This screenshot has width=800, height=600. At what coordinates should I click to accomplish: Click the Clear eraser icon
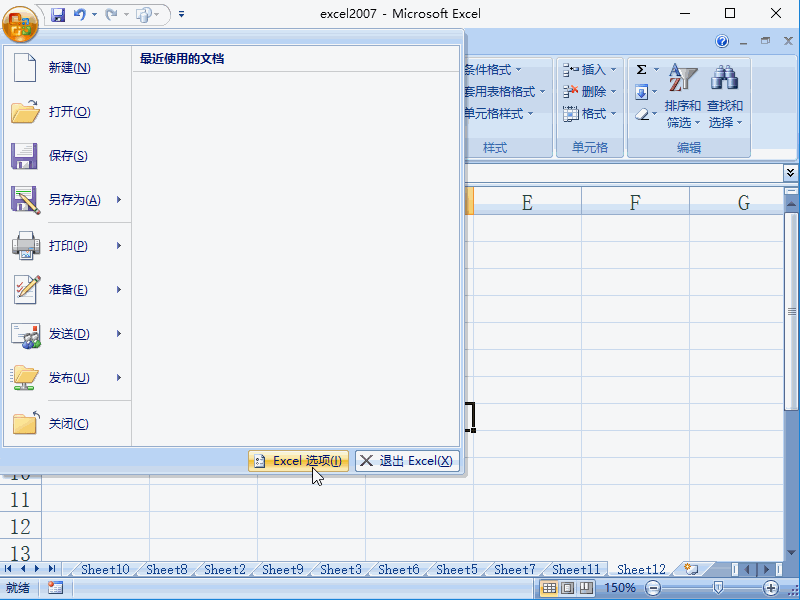642,114
